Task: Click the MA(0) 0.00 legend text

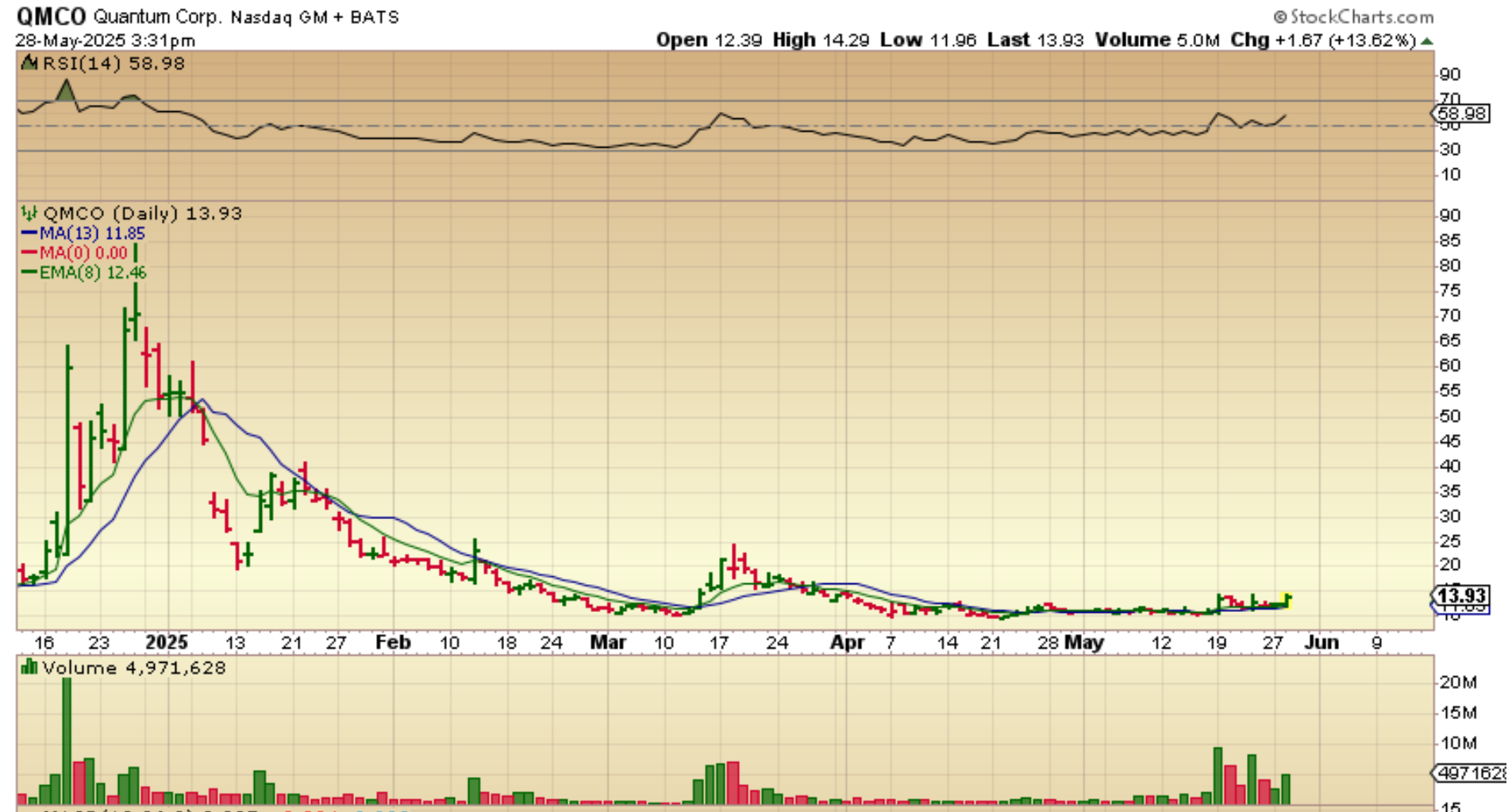Action: (83, 253)
